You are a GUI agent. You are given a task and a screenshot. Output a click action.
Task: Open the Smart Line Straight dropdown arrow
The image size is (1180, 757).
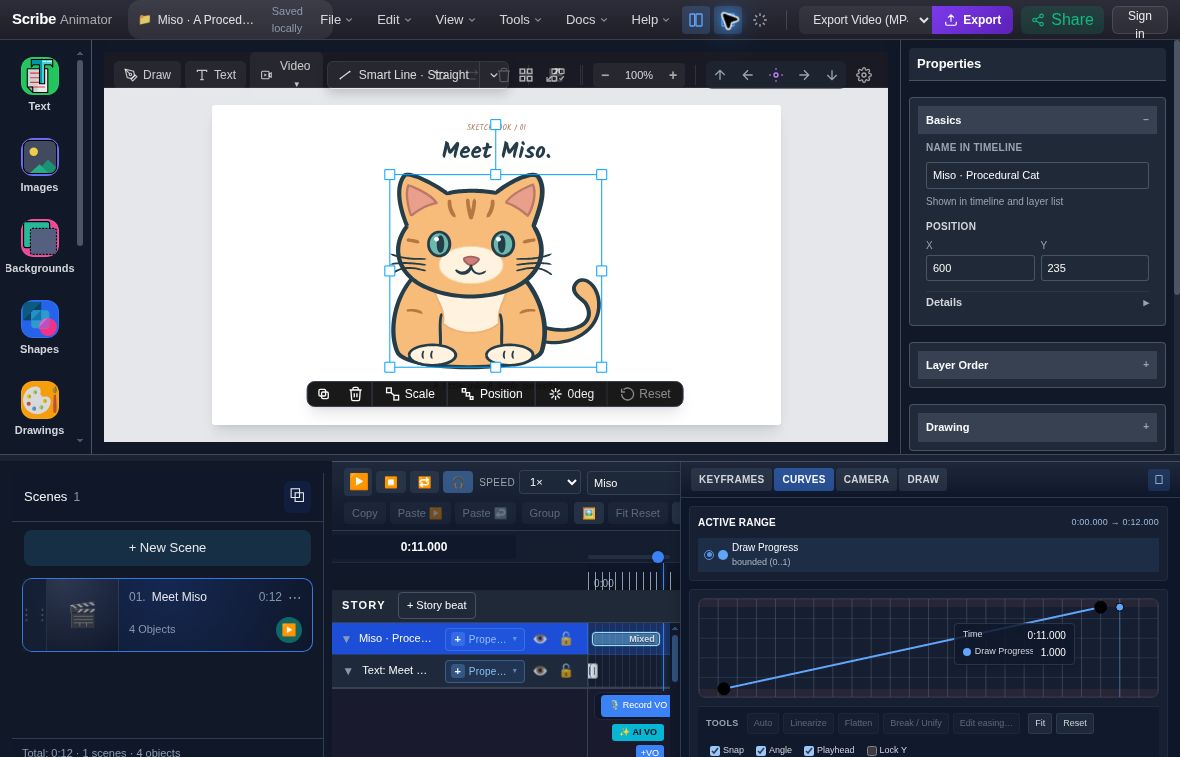(494, 75)
